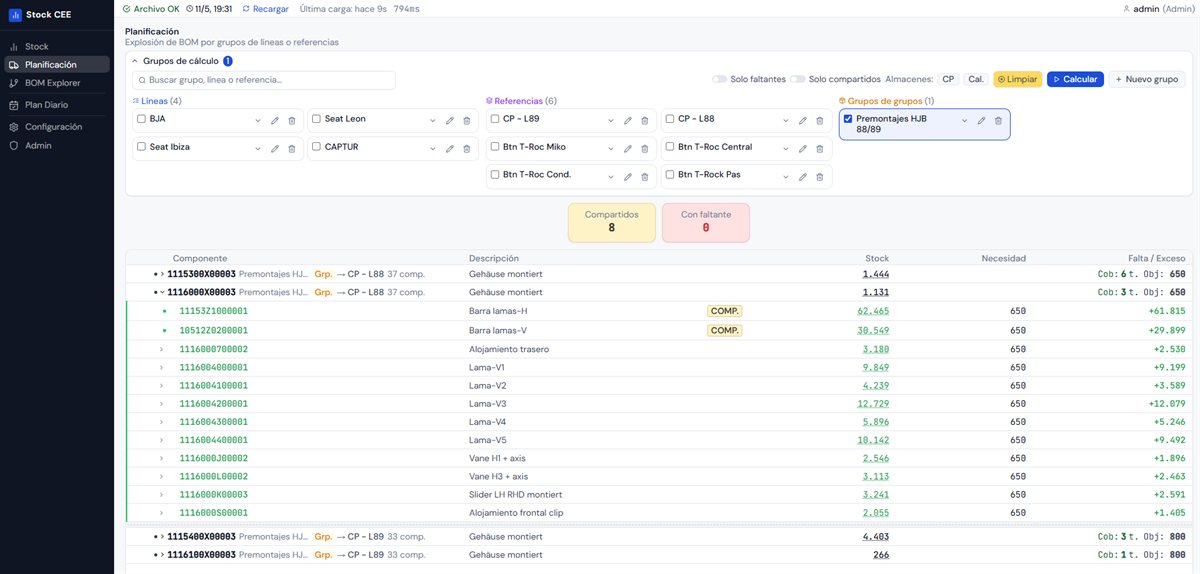The image size is (1200, 574).
Task: Enable the Solo faltantes toggle
Action: (719, 79)
